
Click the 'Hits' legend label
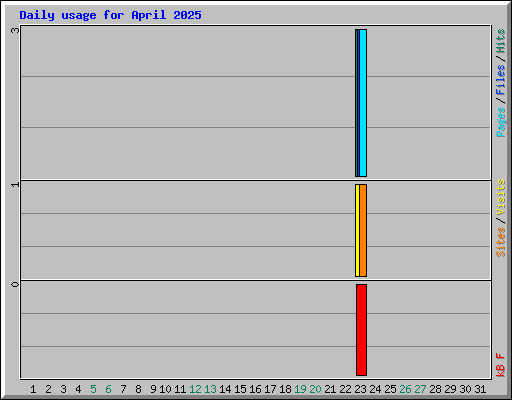501,41
